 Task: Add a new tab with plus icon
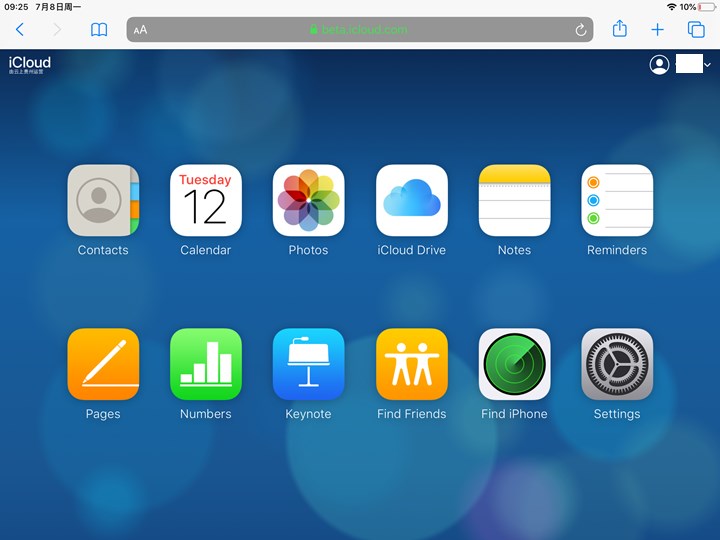pyautogui.click(x=658, y=30)
